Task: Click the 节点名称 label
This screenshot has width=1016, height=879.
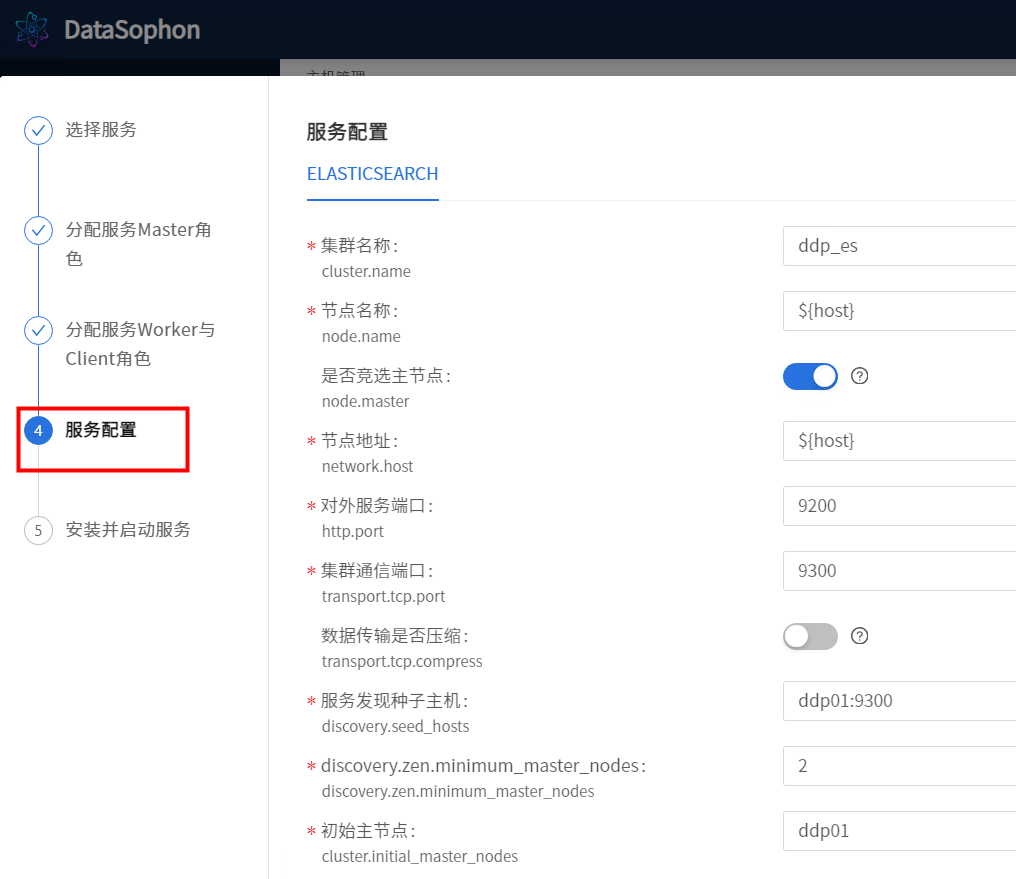Action: 360,310
